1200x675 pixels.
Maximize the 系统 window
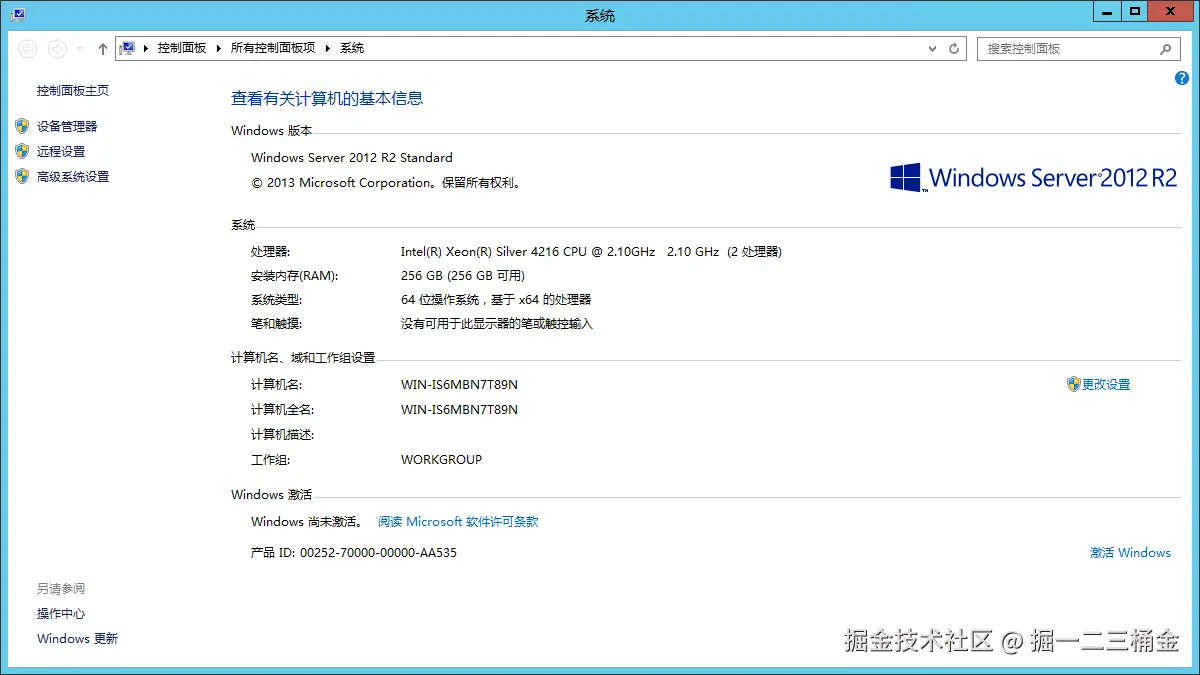coord(1134,11)
